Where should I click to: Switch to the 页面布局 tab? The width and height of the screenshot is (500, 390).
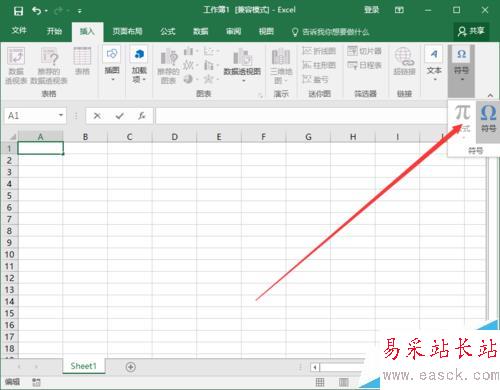(127, 31)
